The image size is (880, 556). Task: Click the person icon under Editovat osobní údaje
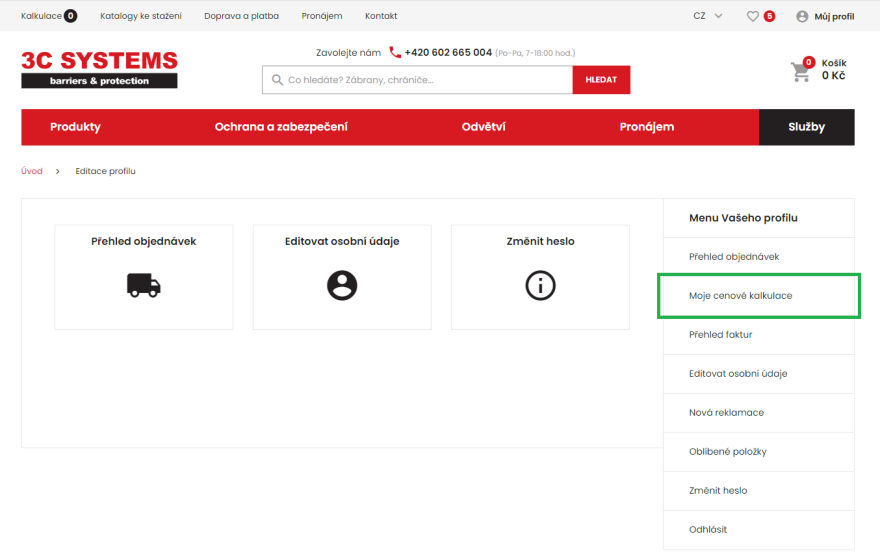coord(342,286)
